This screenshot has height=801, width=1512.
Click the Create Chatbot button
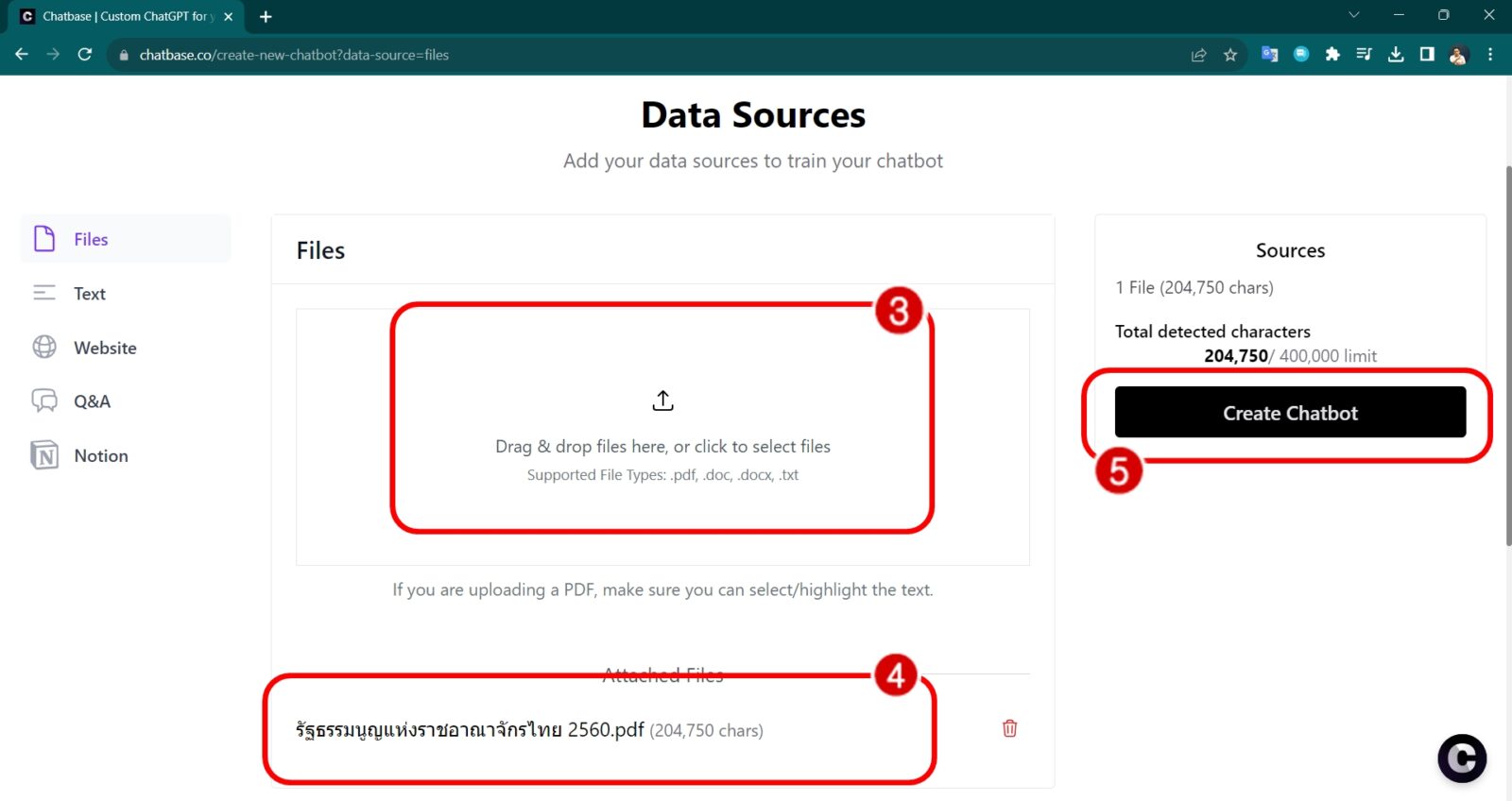point(1290,413)
